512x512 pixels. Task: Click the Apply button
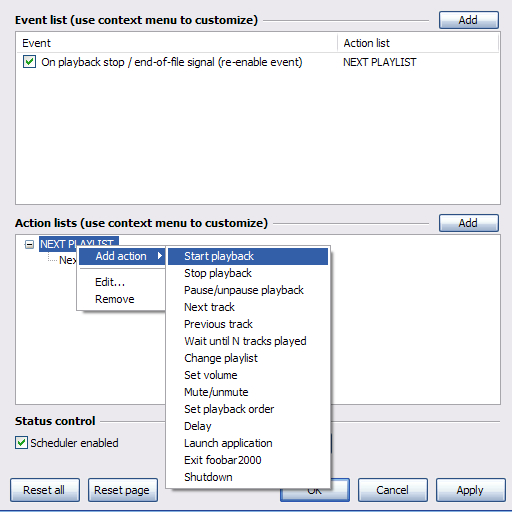(470, 490)
